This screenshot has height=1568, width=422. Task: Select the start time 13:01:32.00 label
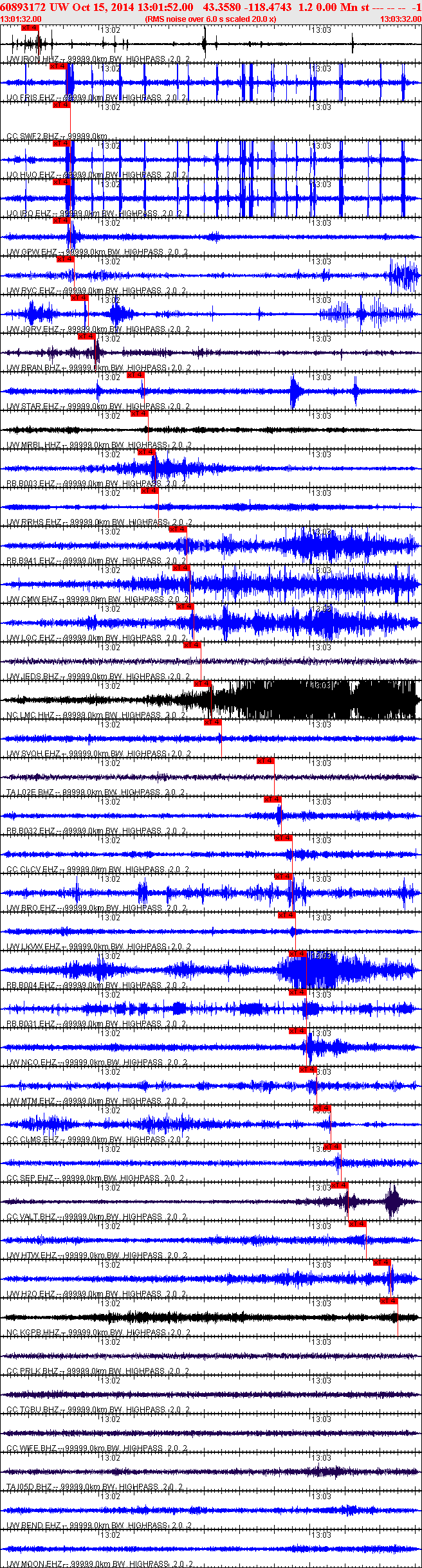(x=21, y=19)
